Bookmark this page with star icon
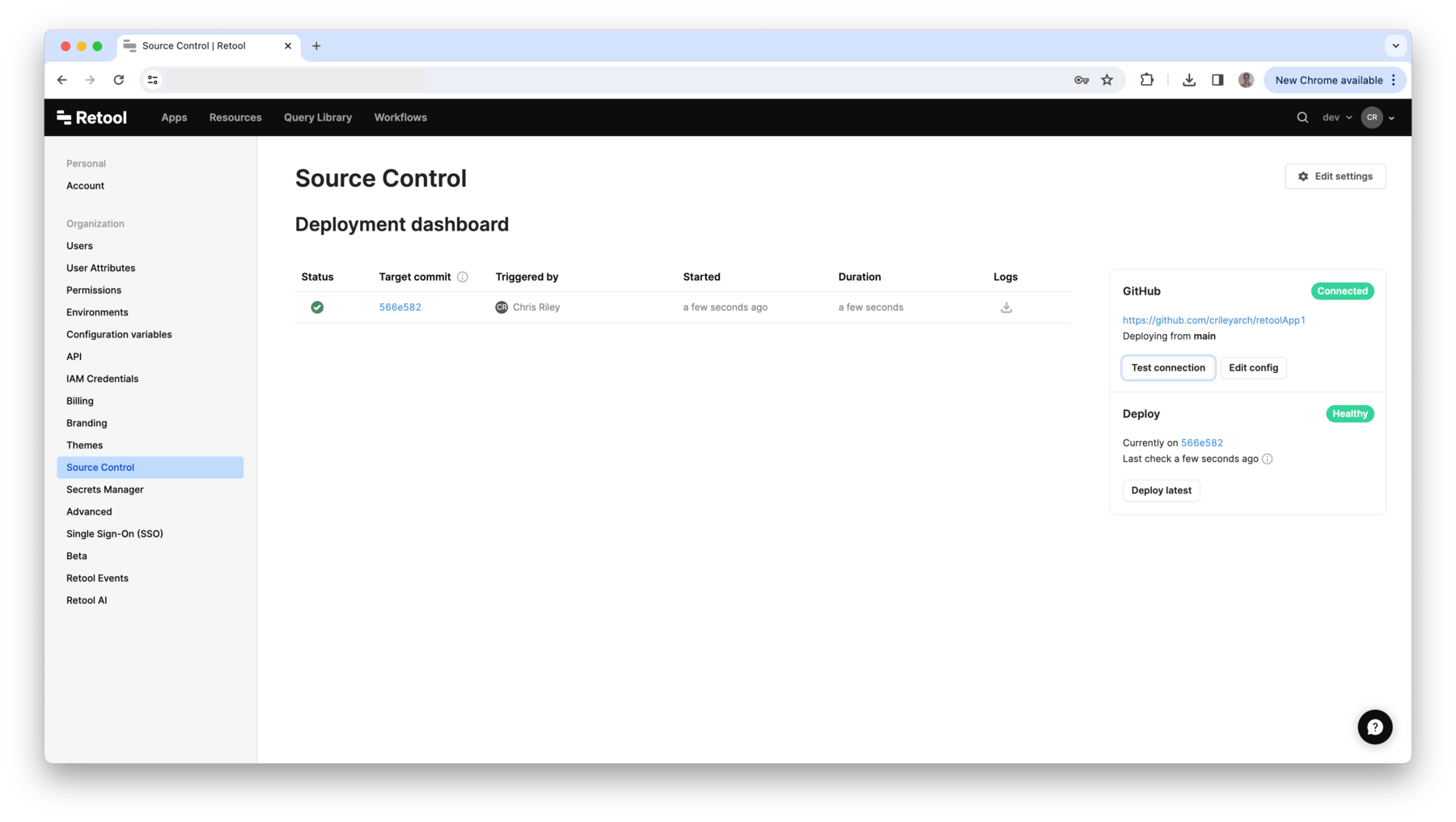Screen dimensions: 1456x822 pyautogui.click(x=1107, y=80)
